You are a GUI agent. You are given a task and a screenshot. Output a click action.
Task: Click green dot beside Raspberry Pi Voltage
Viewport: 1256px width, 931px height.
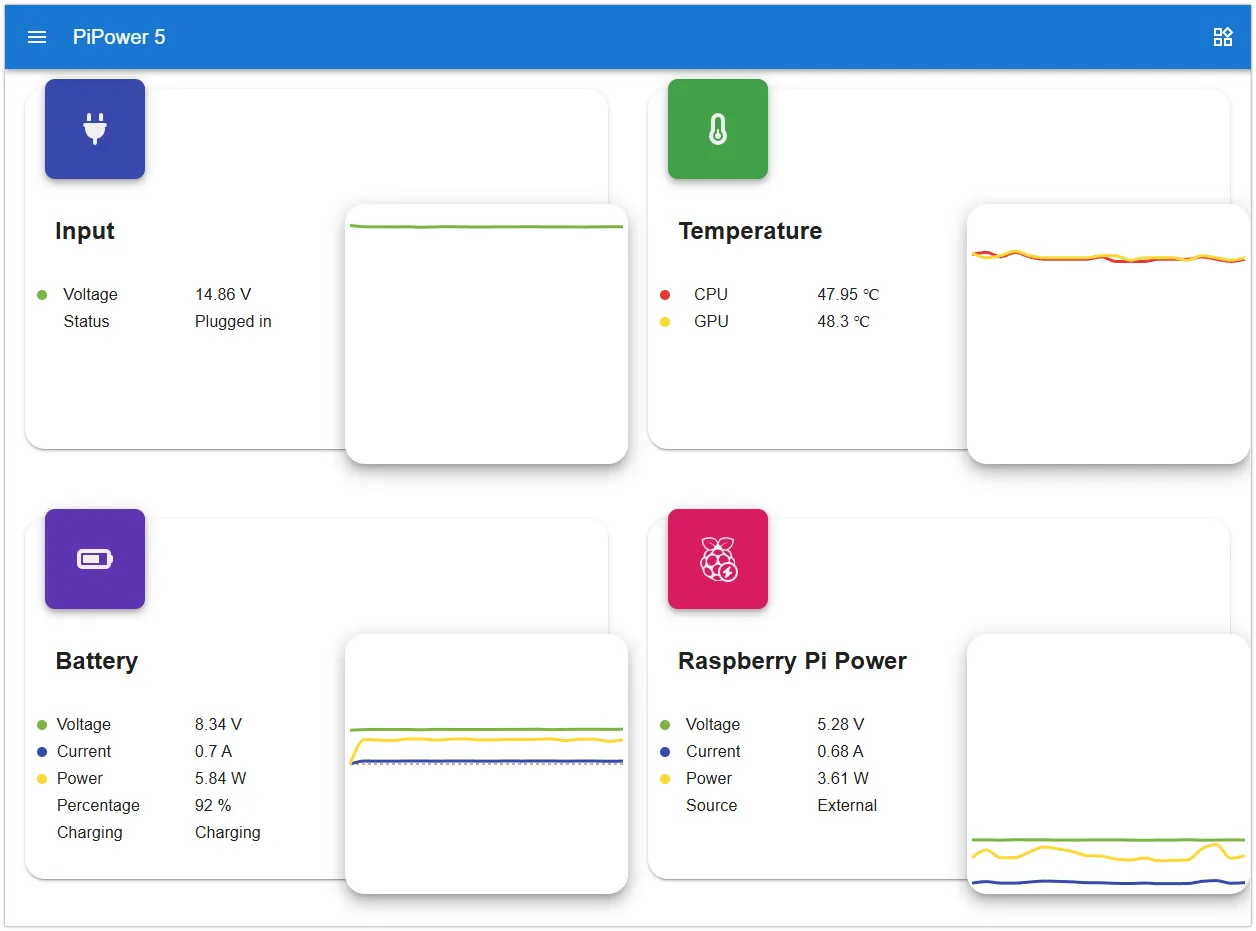[x=665, y=725]
